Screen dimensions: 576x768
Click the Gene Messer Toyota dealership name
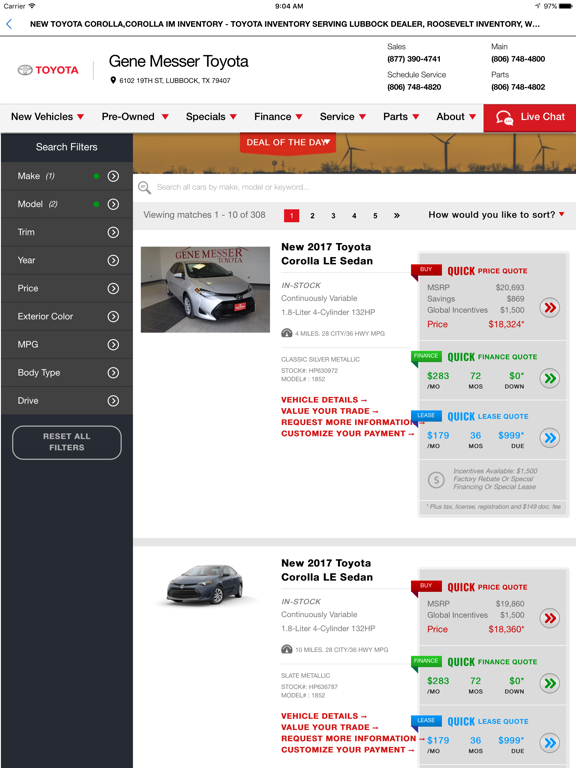tap(178, 62)
